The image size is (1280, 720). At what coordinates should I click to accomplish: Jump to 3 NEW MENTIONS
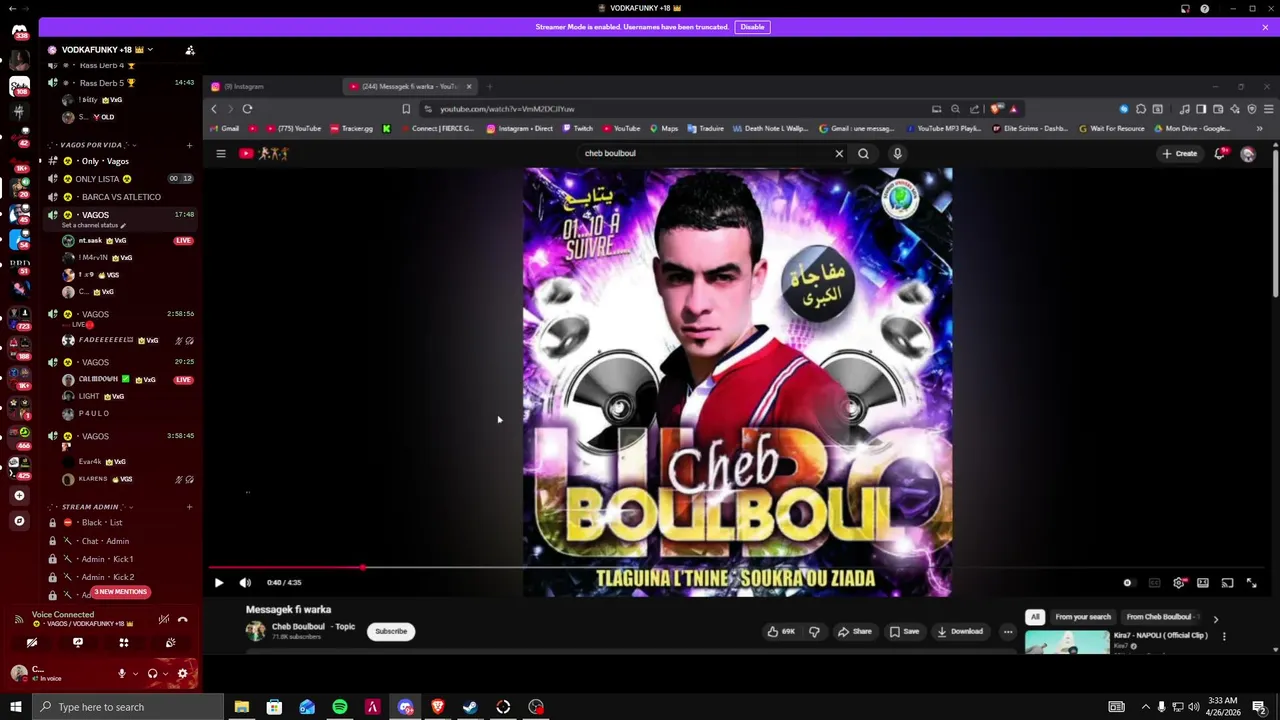coord(120,592)
